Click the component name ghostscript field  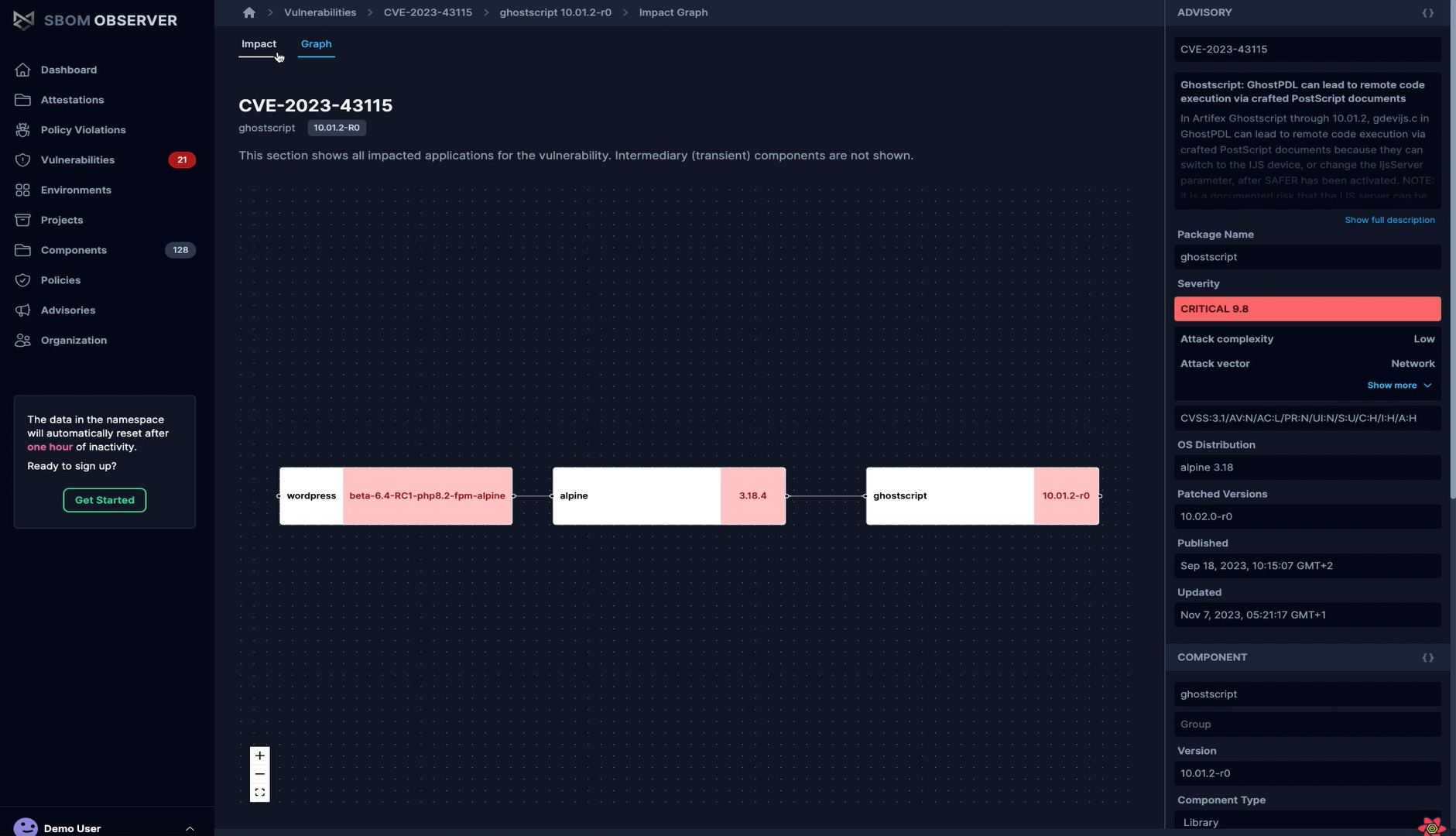[x=1307, y=694]
